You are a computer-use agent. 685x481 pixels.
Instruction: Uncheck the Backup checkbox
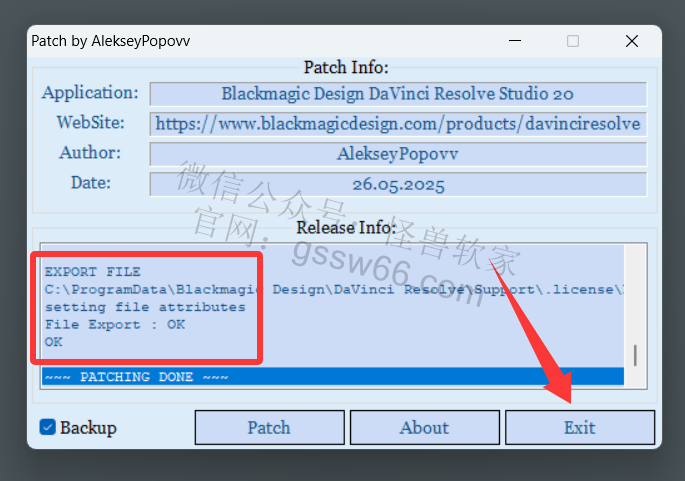coord(47,427)
